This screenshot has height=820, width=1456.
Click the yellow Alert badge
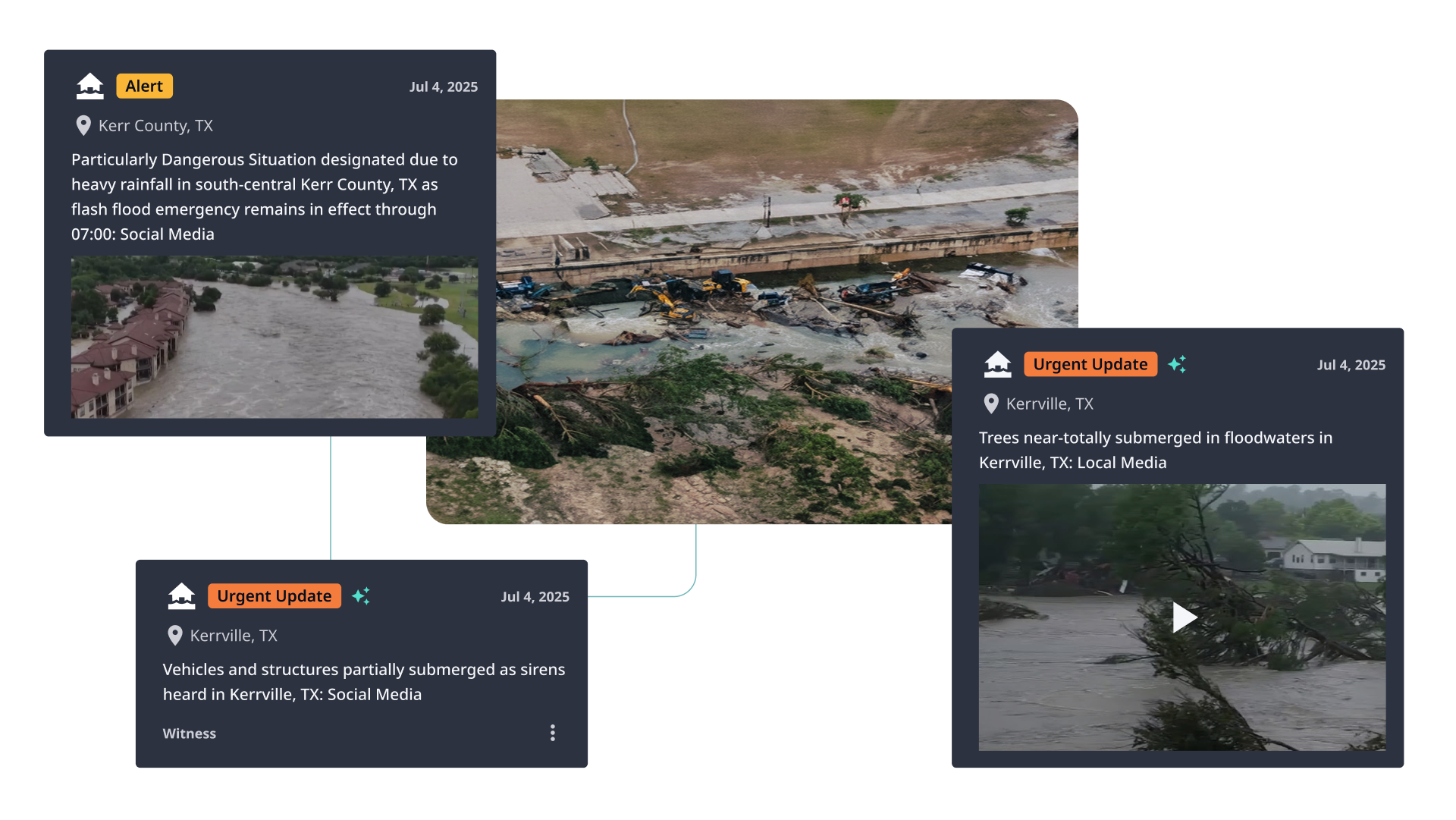(144, 86)
